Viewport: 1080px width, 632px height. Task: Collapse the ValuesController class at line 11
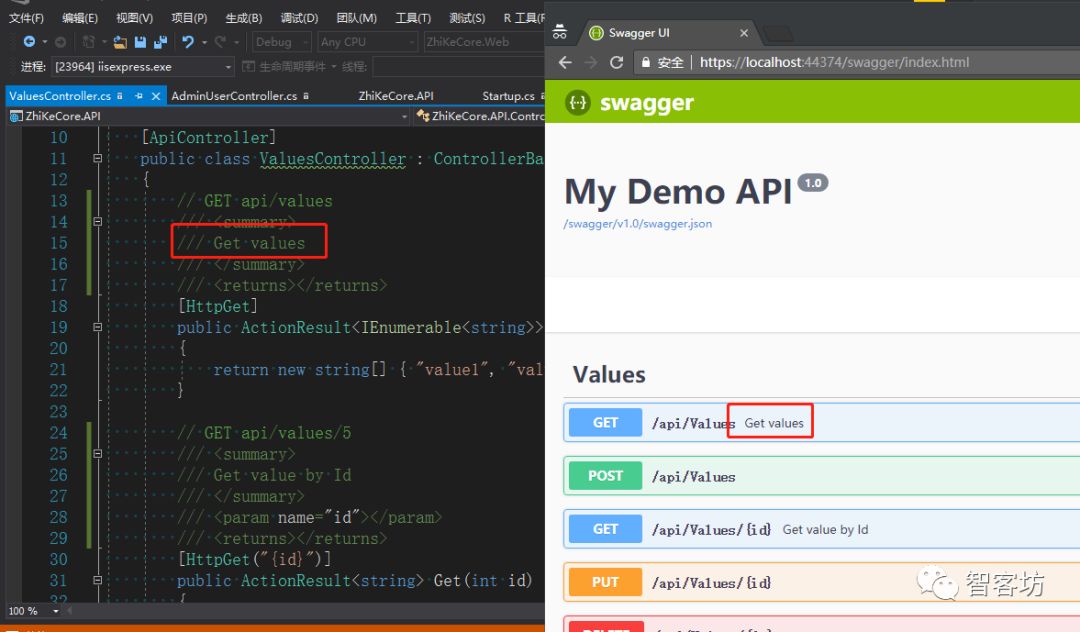[97, 158]
